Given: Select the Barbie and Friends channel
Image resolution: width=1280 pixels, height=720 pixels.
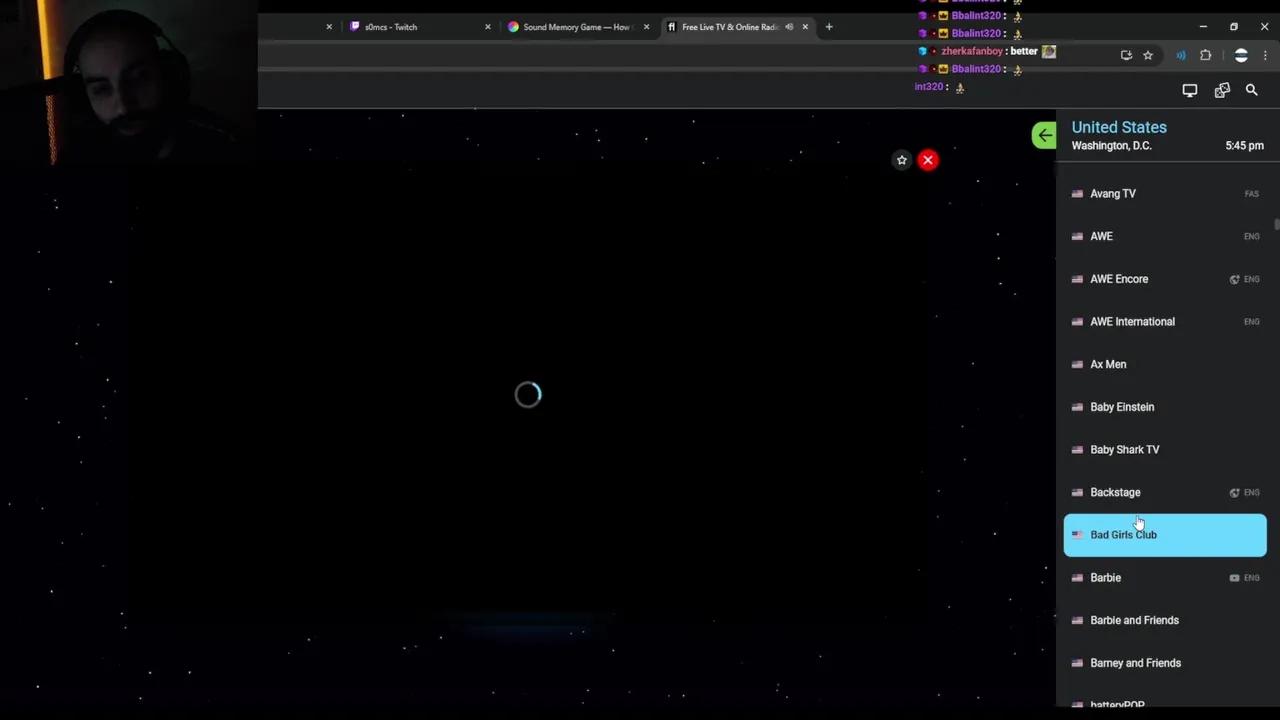Looking at the screenshot, I should coord(1165,620).
